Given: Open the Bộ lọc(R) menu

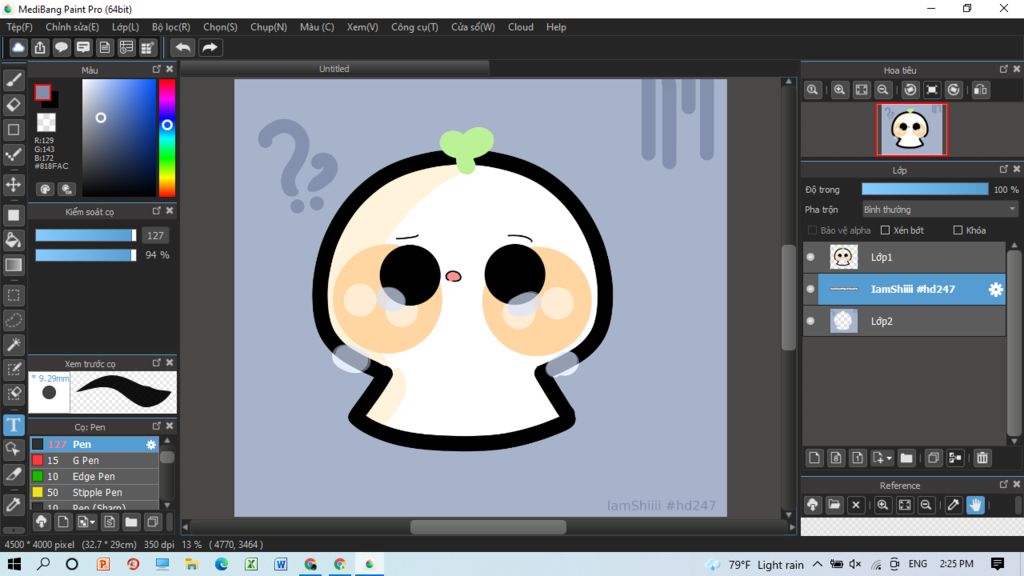Looking at the screenshot, I should coord(171,27).
